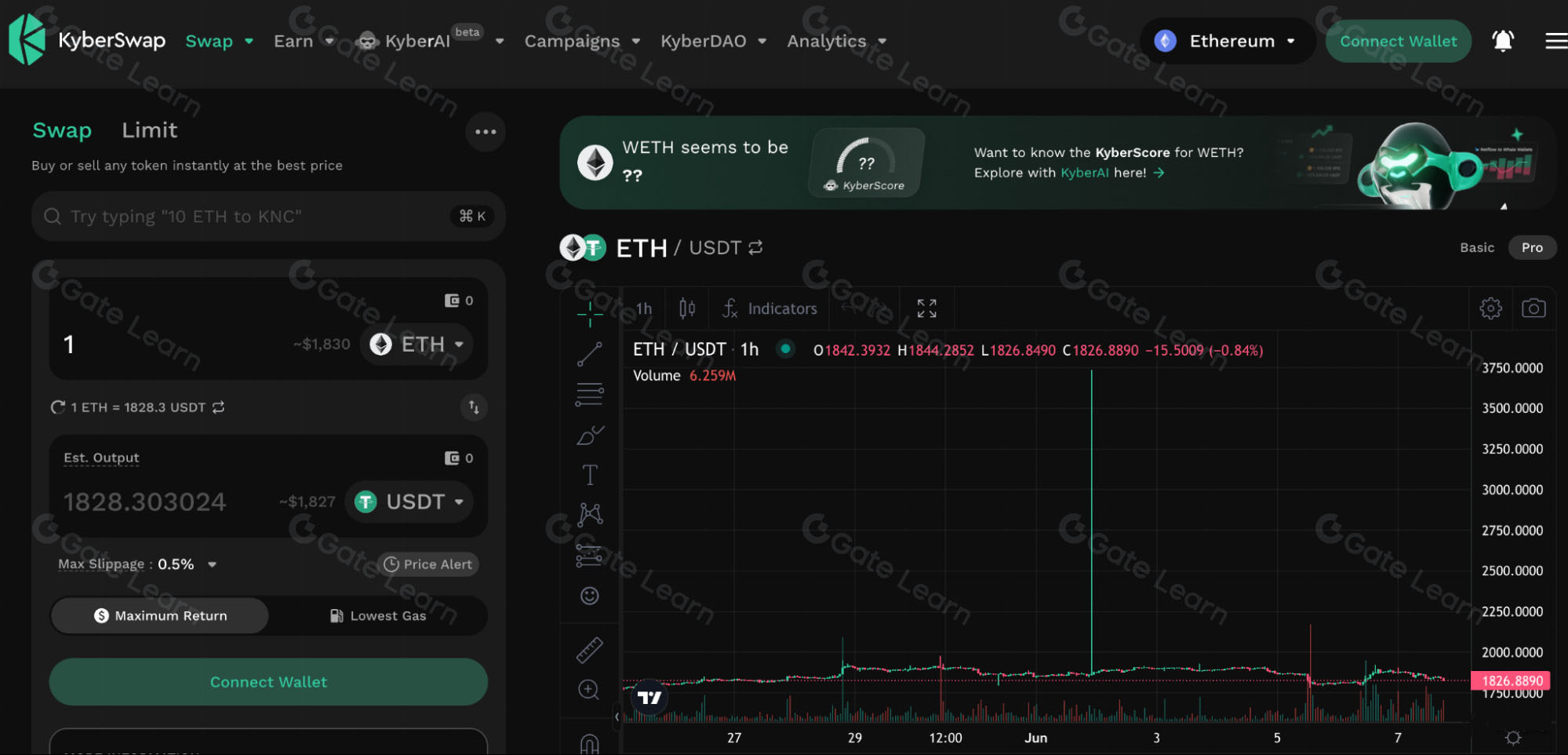Open chart settings gear
Screen dimensions: 1568x755
(1490, 308)
